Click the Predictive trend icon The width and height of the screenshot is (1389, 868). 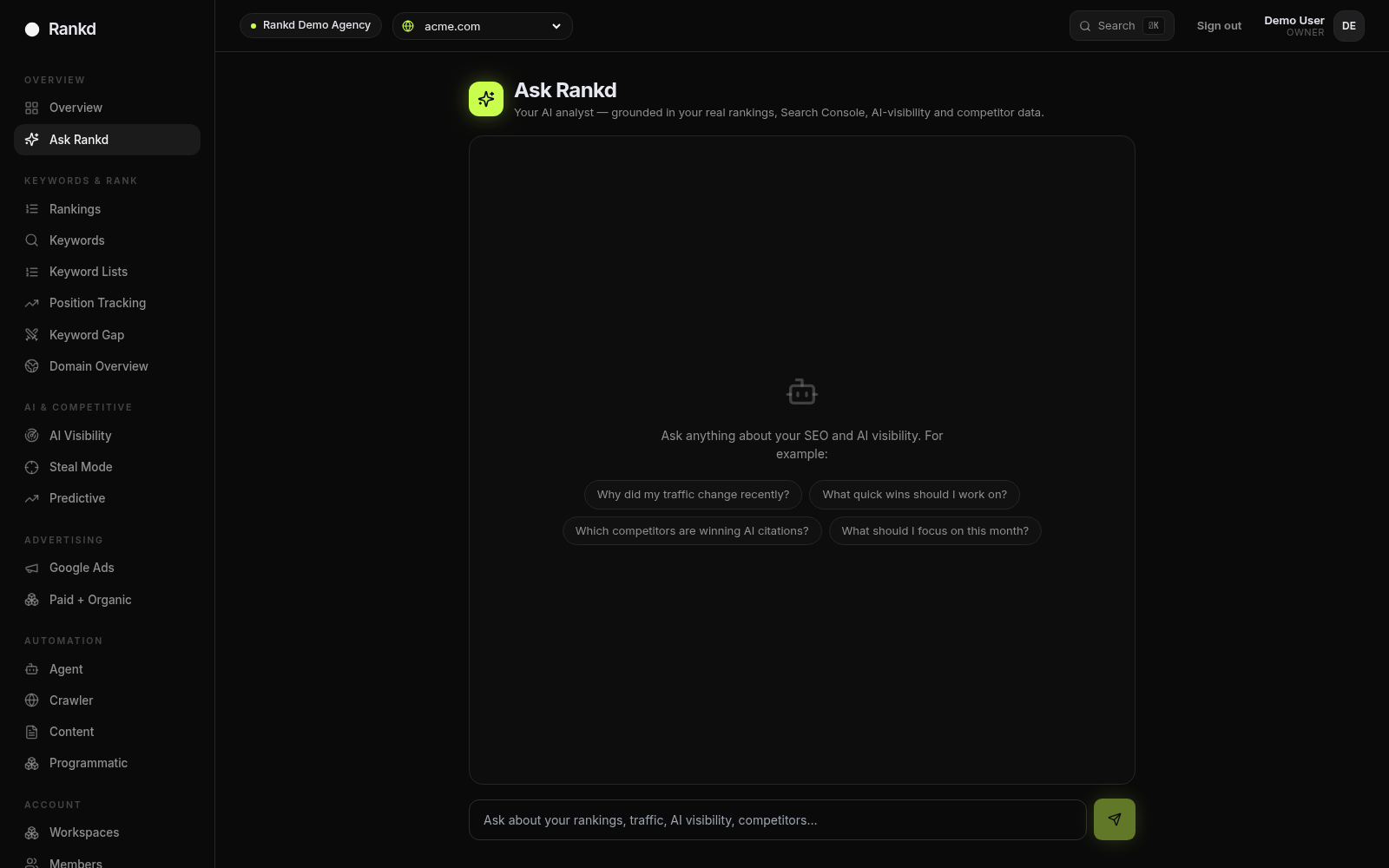(32, 498)
